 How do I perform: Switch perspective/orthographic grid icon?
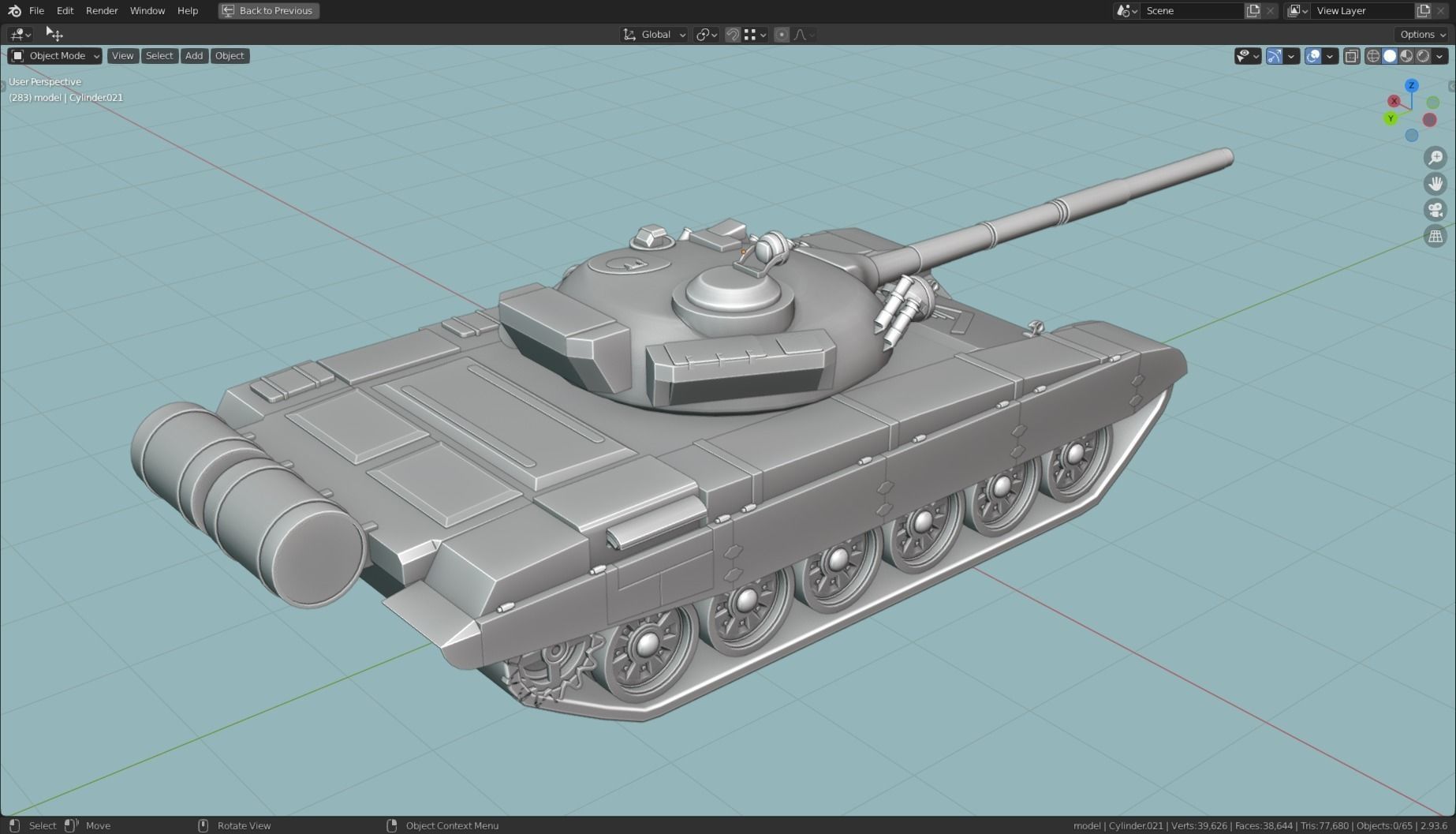click(1435, 236)
